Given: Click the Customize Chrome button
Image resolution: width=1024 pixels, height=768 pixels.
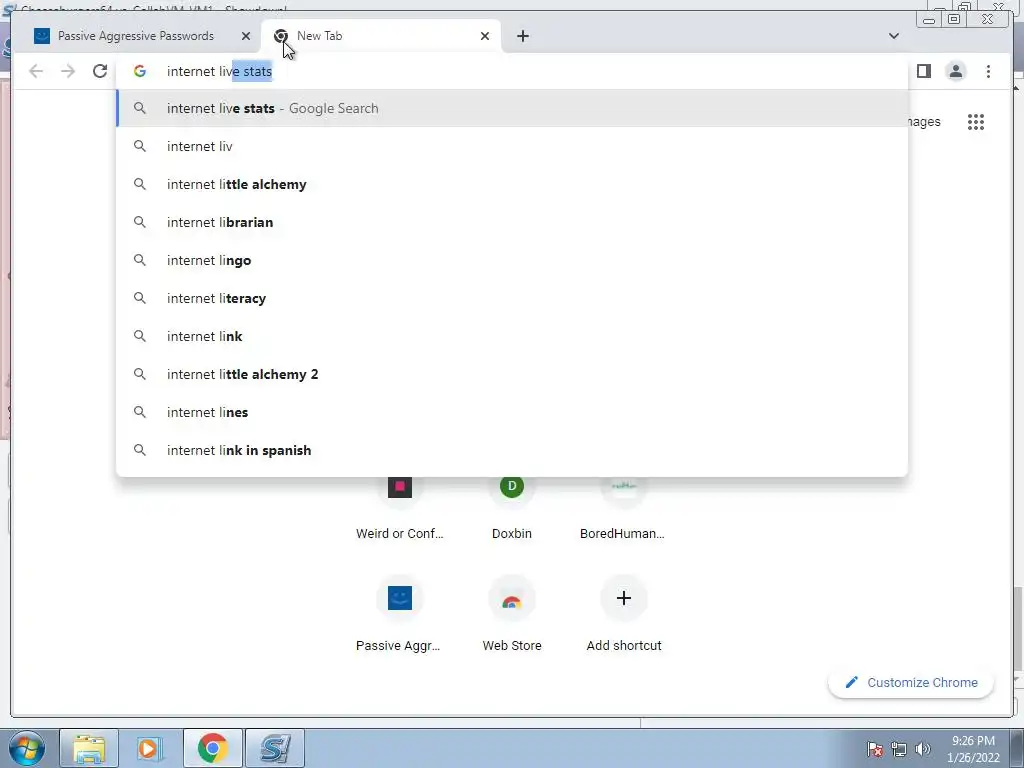Looking at the screenshot, I should coord(911,682).
